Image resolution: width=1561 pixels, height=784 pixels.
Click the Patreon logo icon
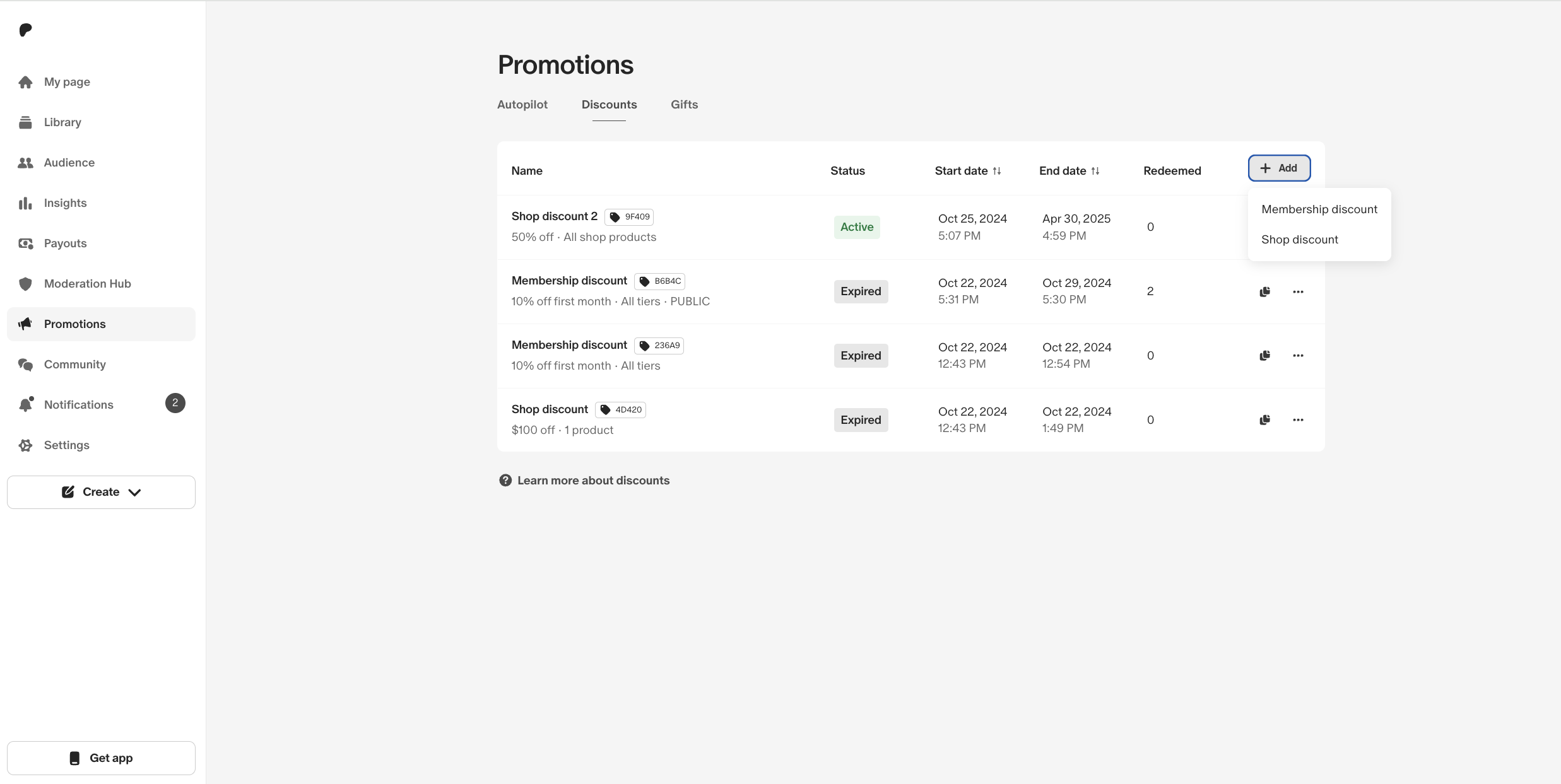point(25,30)
